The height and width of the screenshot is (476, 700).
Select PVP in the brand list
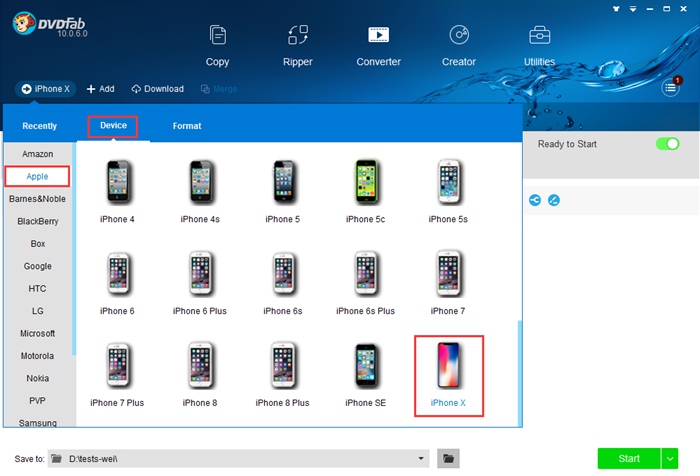(x=38, y=401)
